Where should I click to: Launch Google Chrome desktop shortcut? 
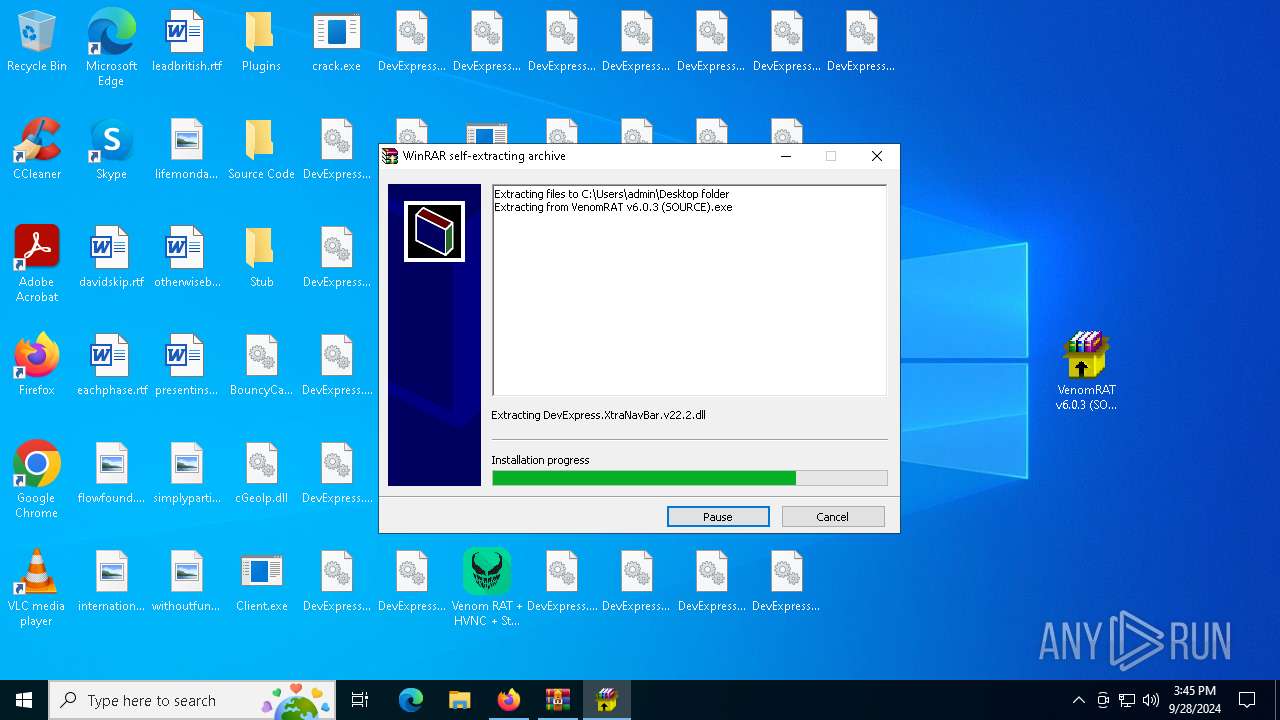click(37, 480)
